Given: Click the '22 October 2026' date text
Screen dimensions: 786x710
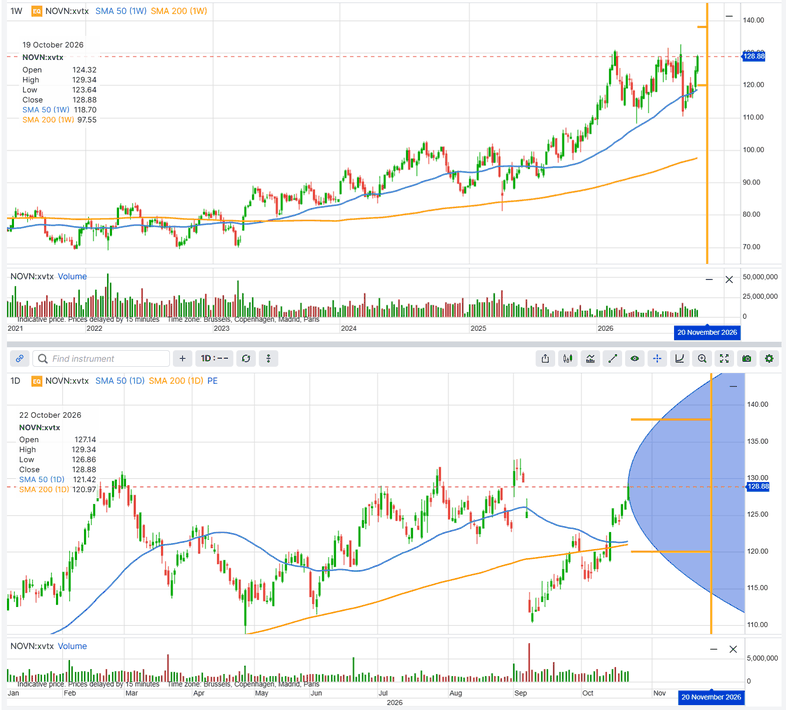Looking at the screenshot, I should tap(50, 415).
